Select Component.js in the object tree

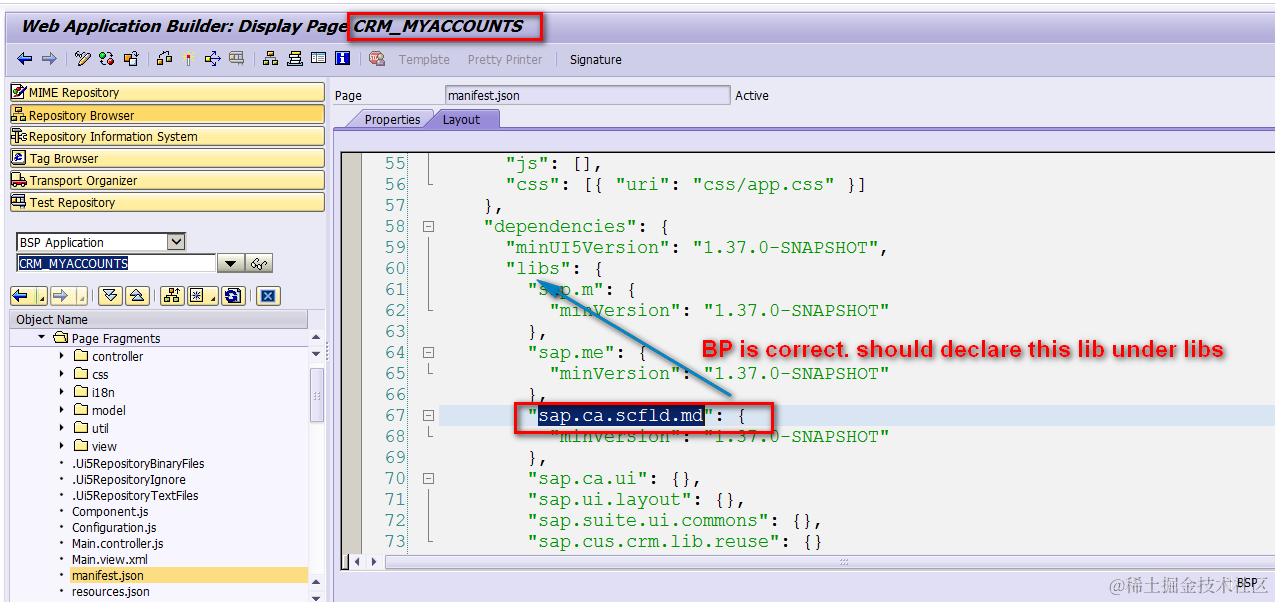[x=110, y=511]
